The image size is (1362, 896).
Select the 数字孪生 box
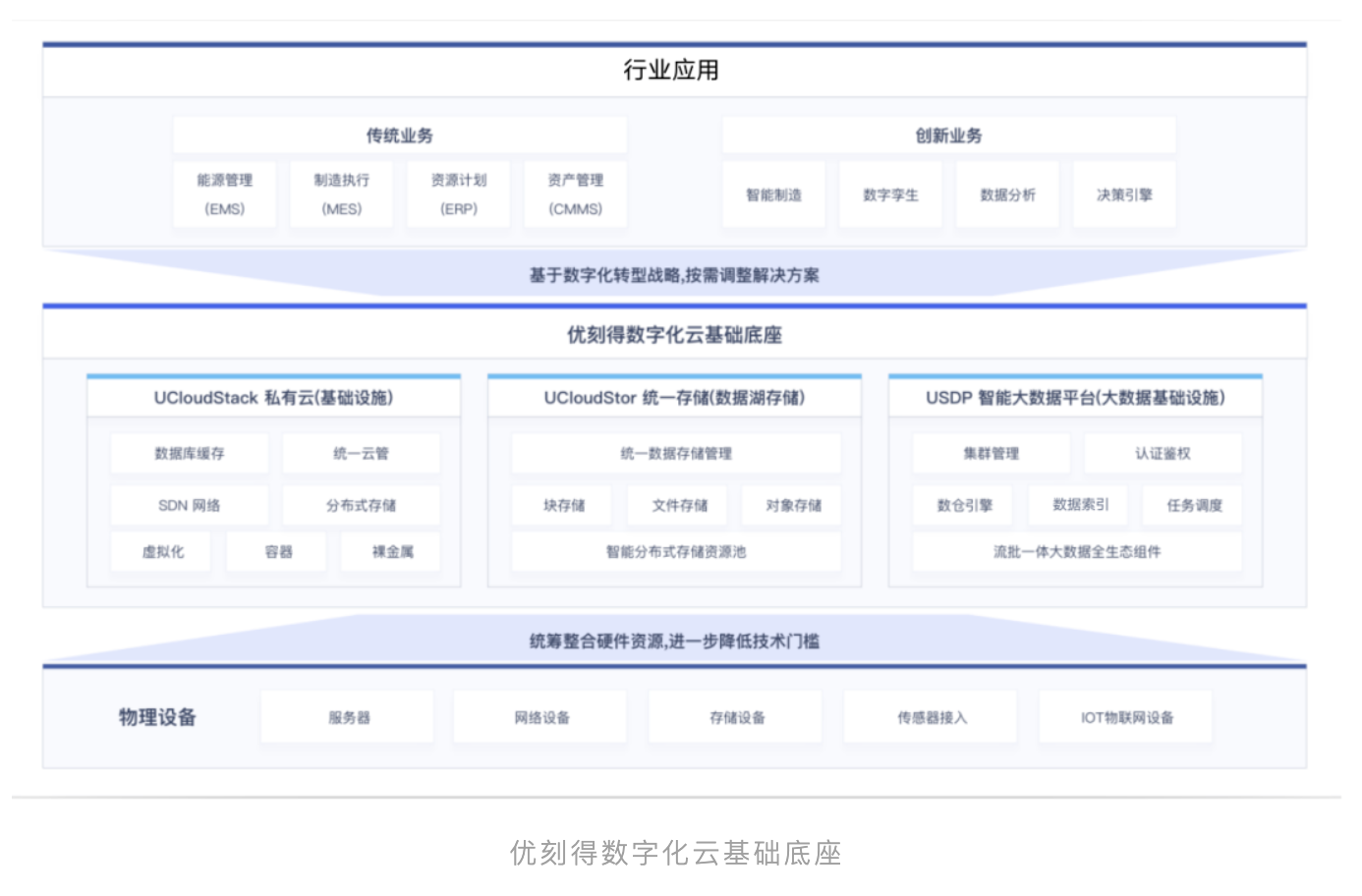coord(890,196)
